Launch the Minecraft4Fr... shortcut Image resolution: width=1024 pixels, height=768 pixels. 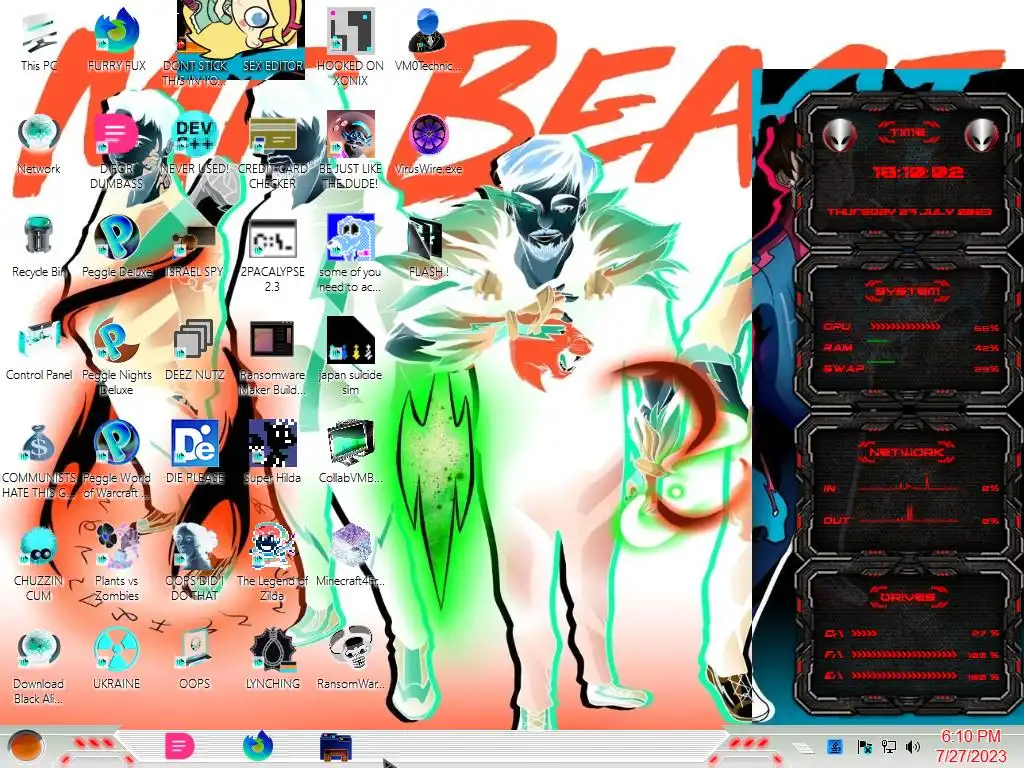pos(350,556)
